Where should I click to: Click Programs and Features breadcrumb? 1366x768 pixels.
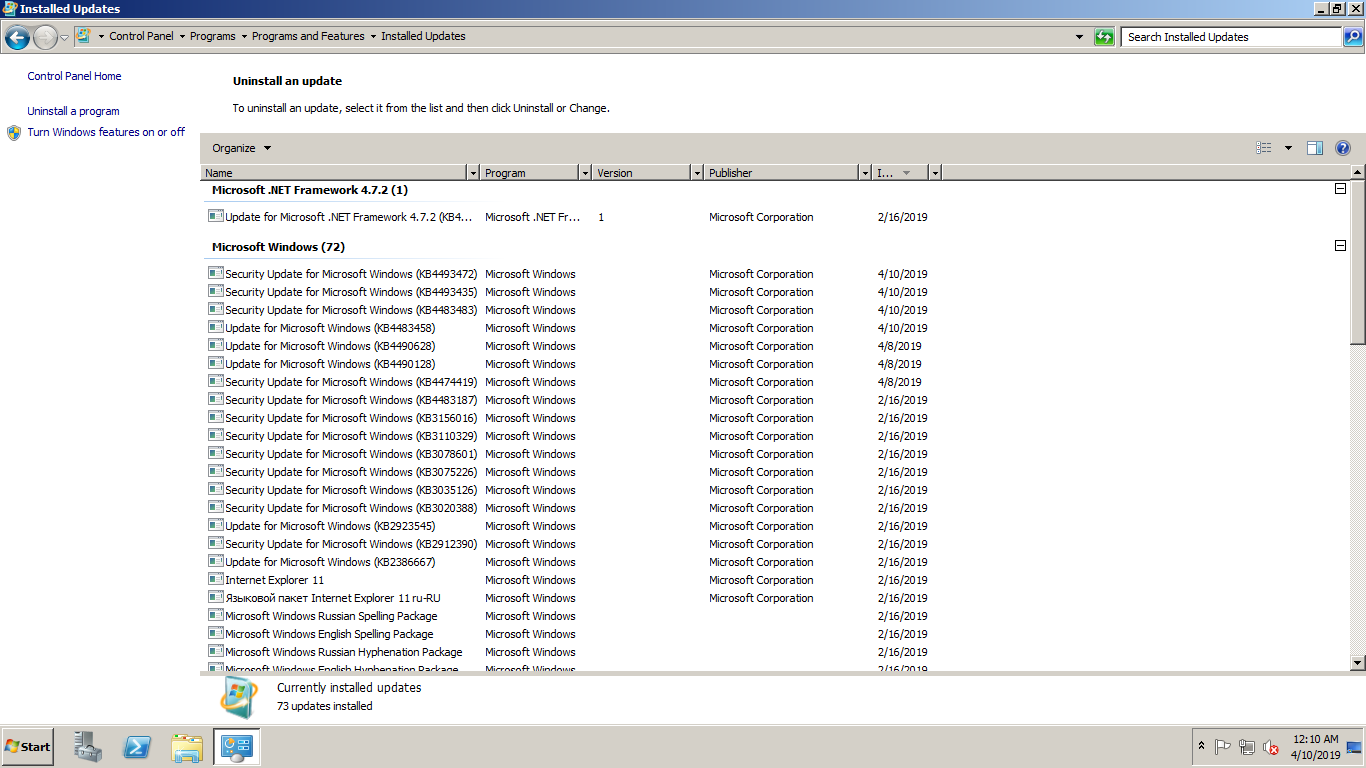point(308,36)
